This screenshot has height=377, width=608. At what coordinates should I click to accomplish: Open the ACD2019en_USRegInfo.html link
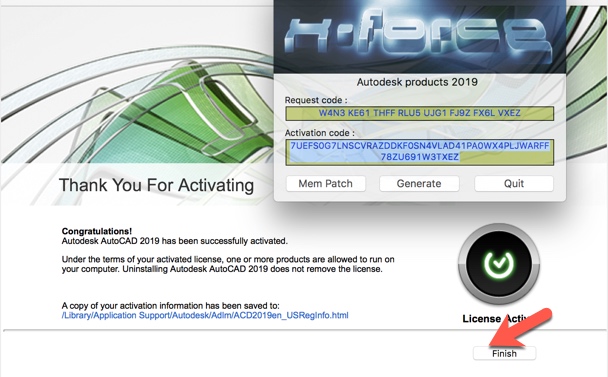coord(205,315)
